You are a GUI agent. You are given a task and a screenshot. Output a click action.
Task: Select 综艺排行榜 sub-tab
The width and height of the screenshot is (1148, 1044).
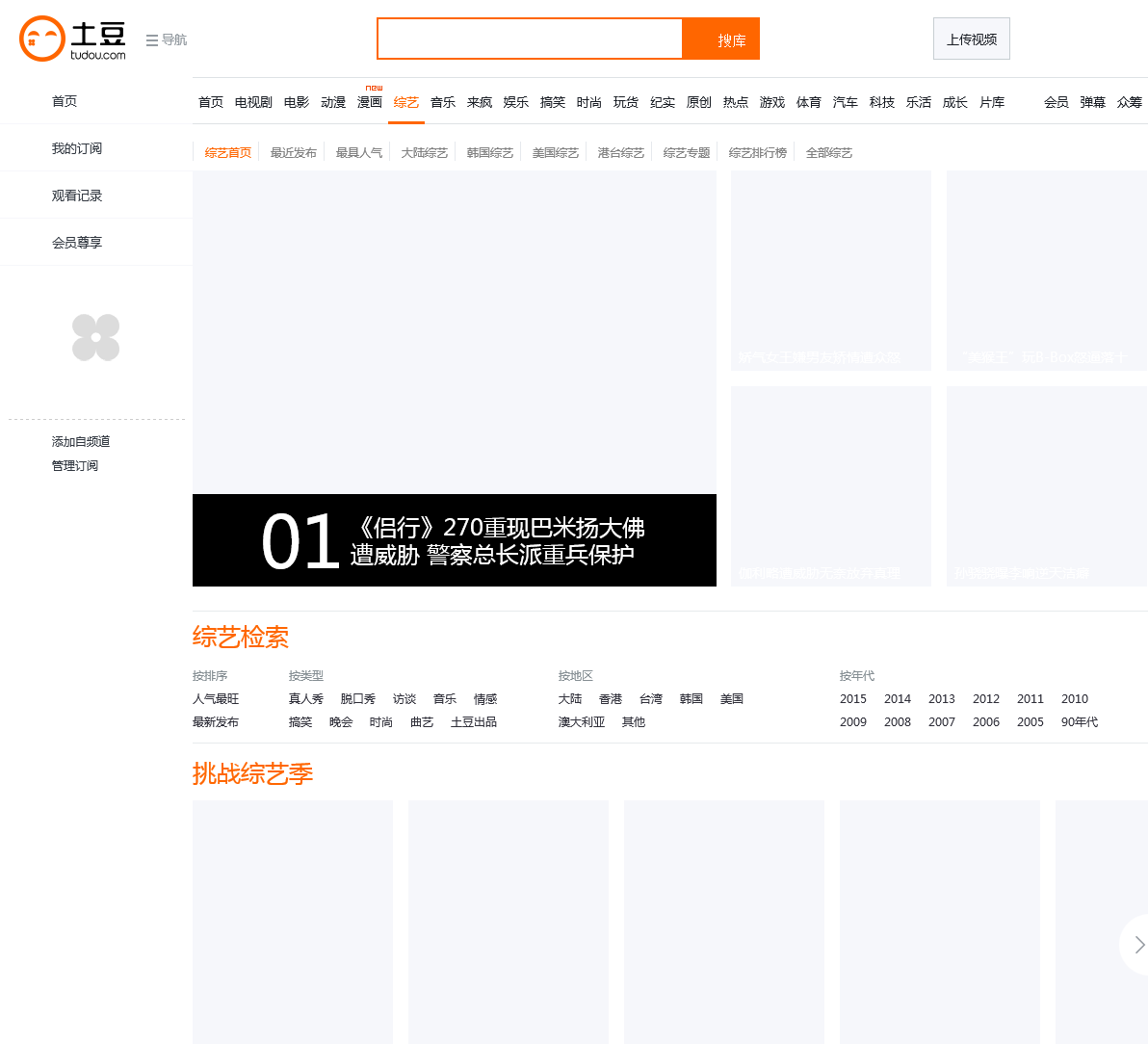[758, 153]
